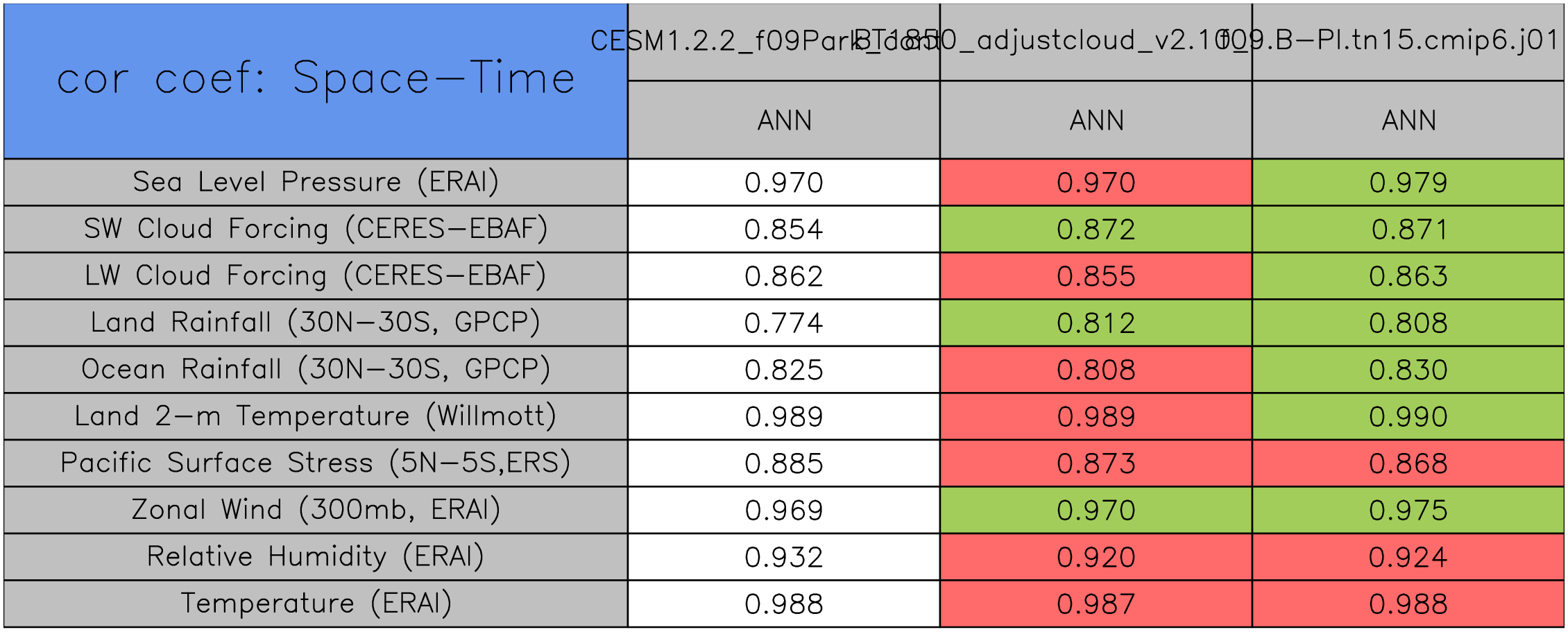
Task: Select the red cell showing 0.855
Action: click(1096, 276)
